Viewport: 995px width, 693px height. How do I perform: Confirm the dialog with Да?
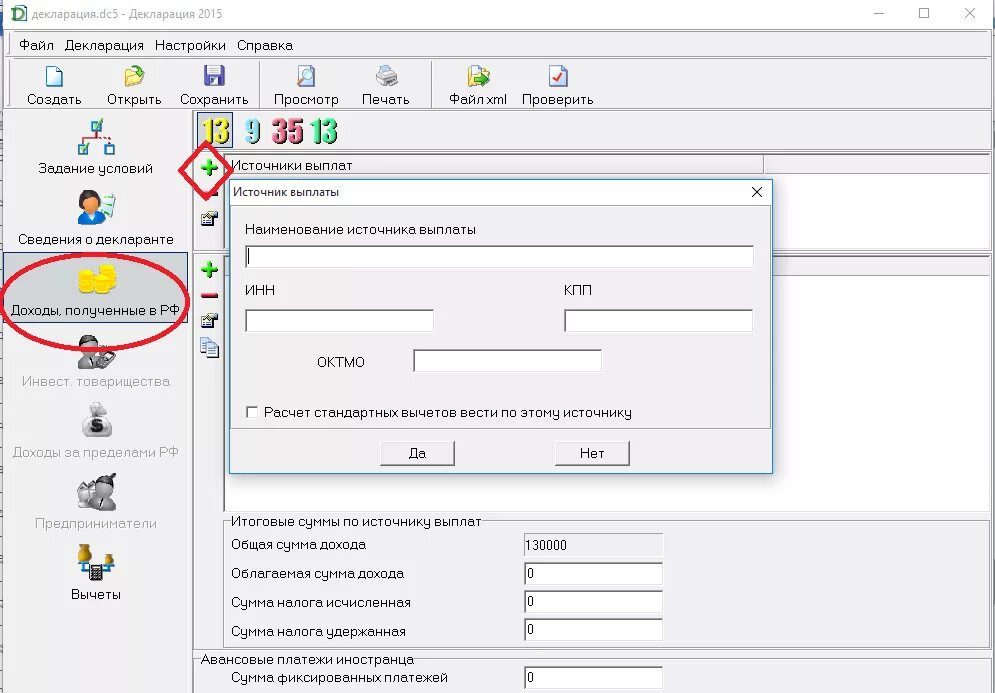(x=417, y=453)
